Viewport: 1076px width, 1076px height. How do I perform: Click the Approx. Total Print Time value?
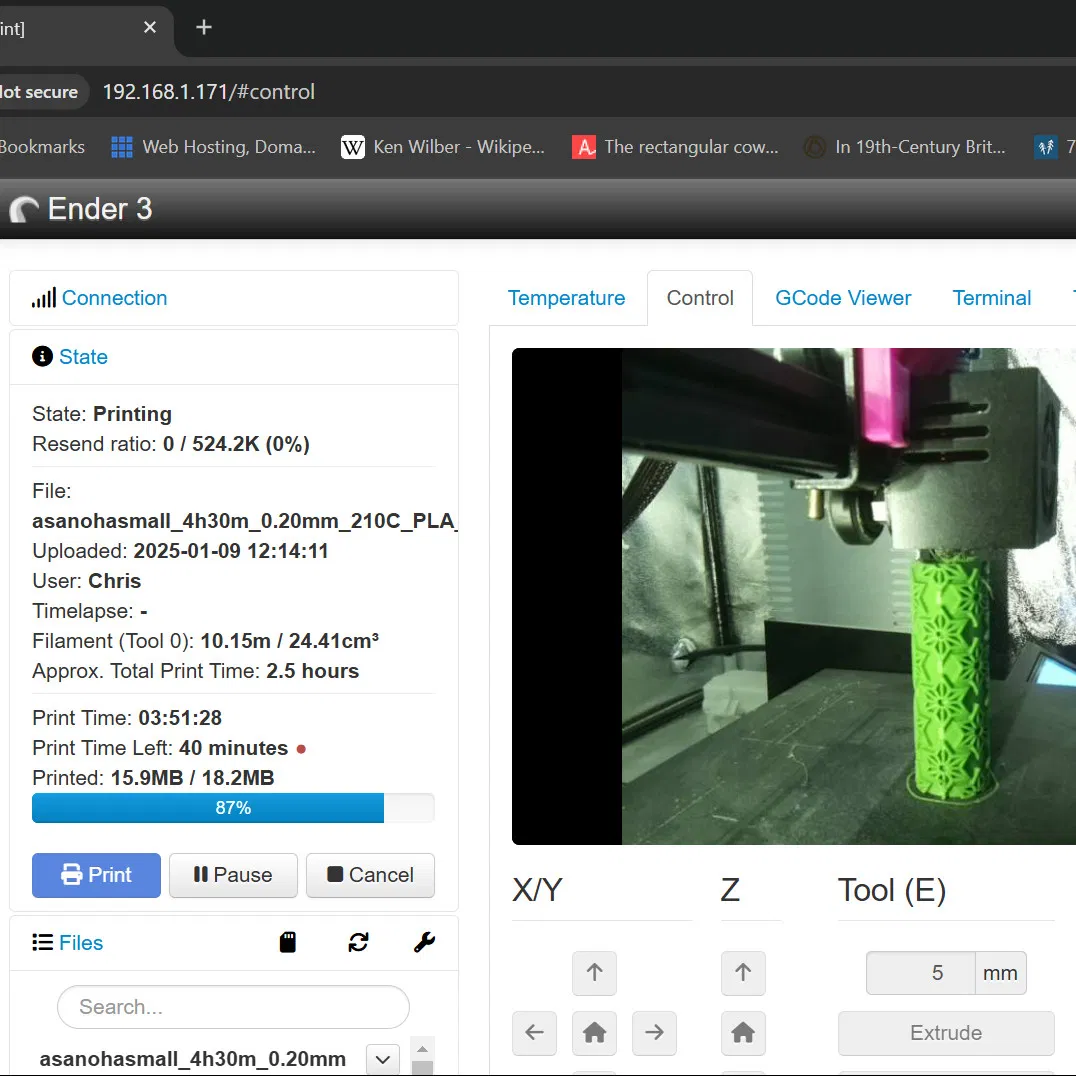pyautogui.click(x=312, y=671)
